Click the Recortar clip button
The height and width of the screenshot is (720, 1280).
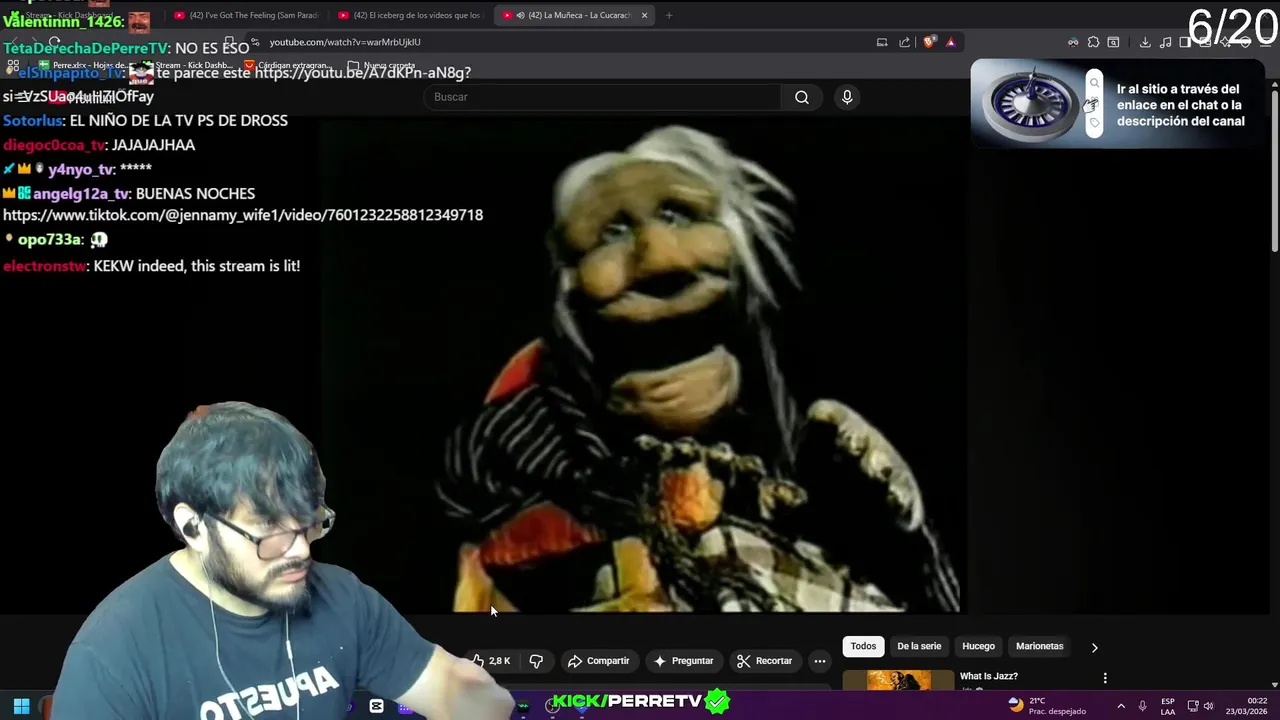tap(764, 661)
